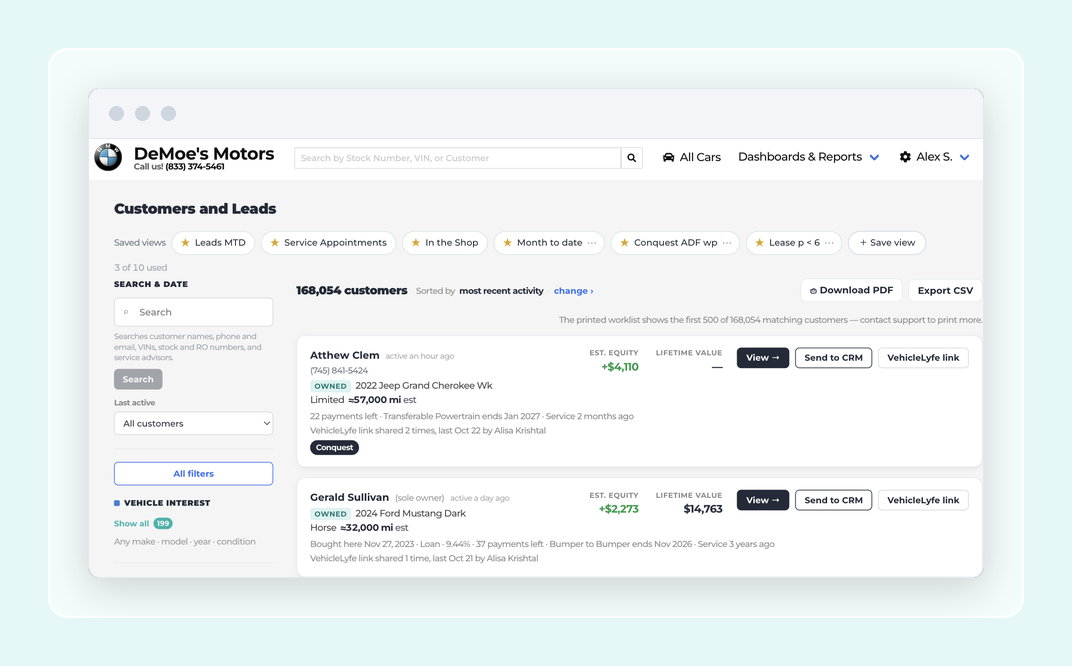Click the star on Service Appointments view
Viewport: 1072px width, 666px height.
[x=275, y=243]
